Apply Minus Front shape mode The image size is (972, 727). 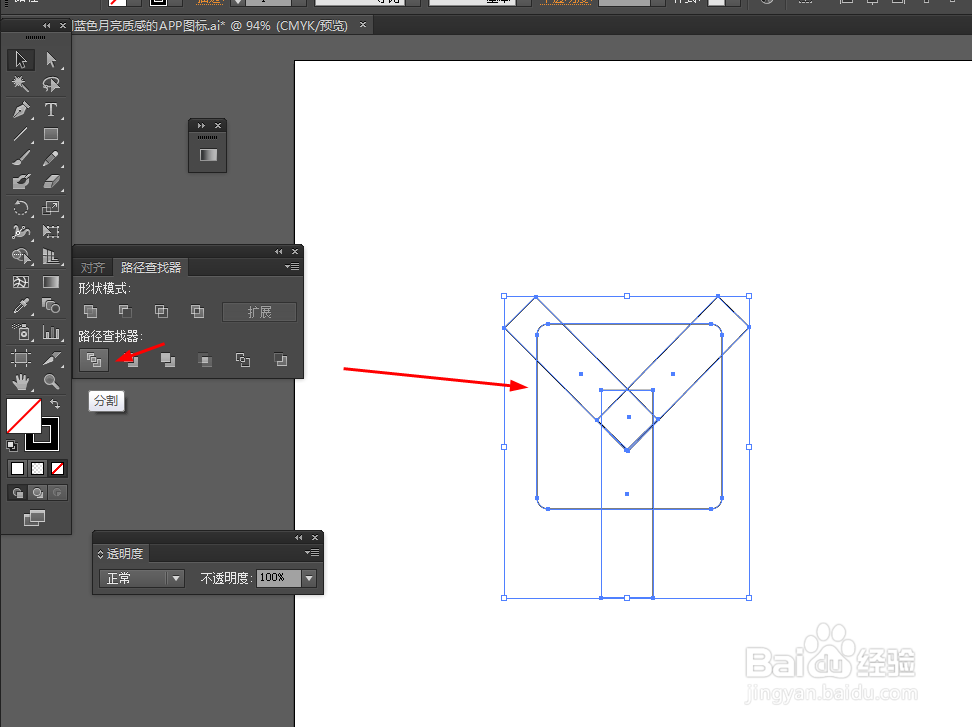[x=125, y=311]
